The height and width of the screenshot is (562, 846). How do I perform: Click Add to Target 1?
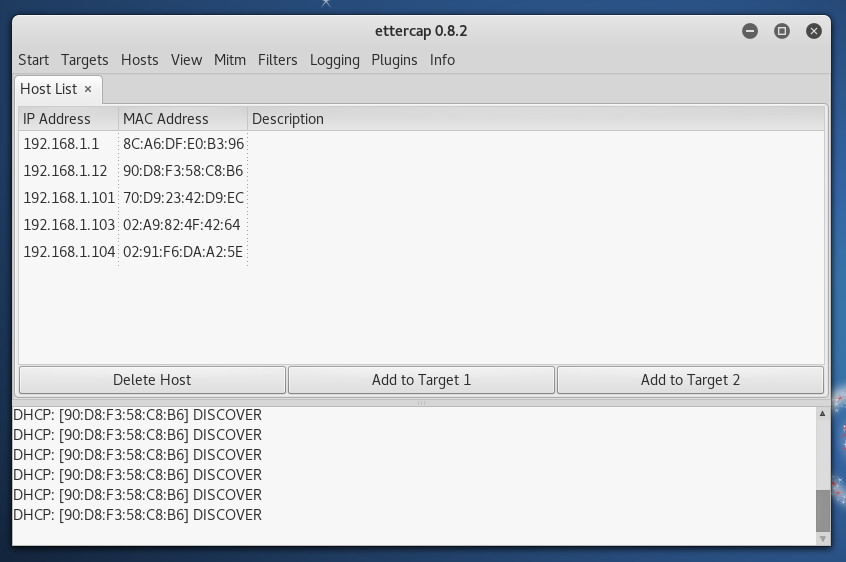(x=421, y=380)
